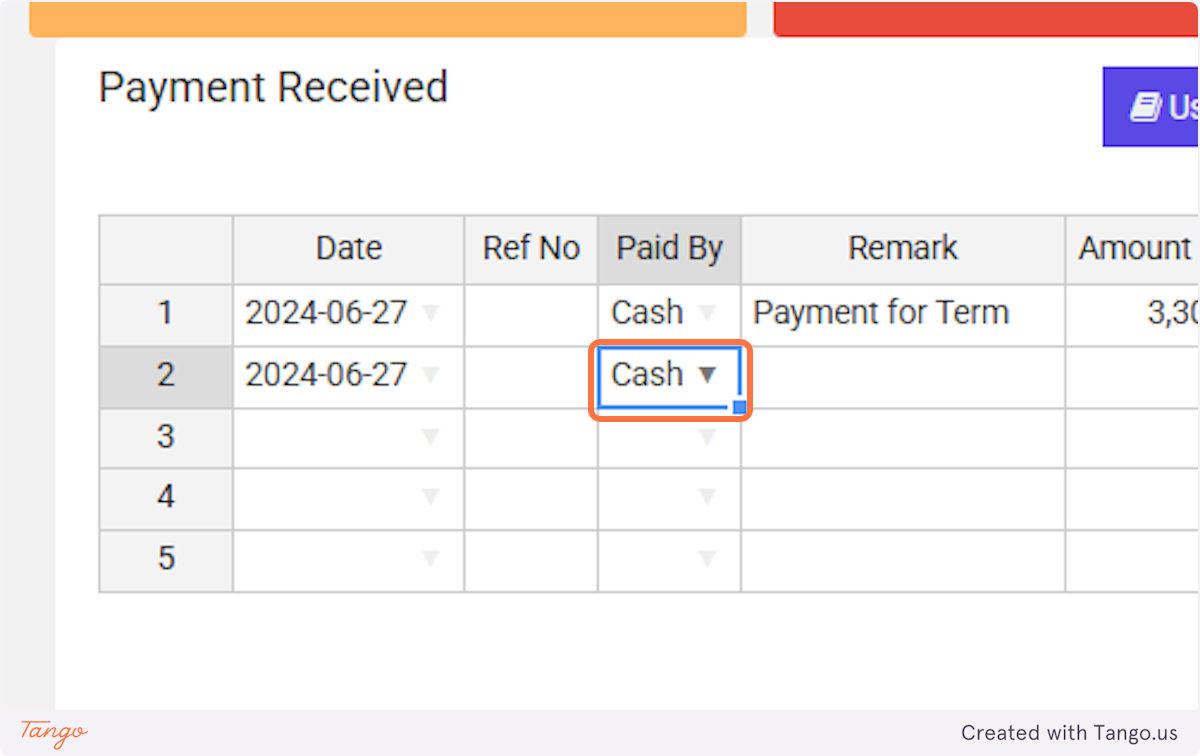Image resolution: width=1200 pixels, height=756 pixels.
Task: Click the empty Remark cell in row 5
Action: (x=903, y=559)
